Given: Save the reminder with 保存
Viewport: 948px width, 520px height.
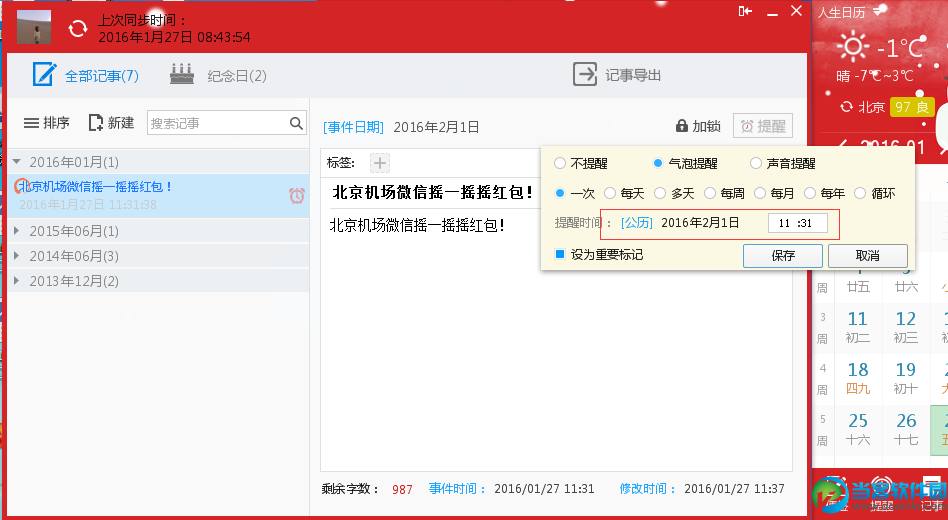Looking at the screenshot, I should (783, 256).
